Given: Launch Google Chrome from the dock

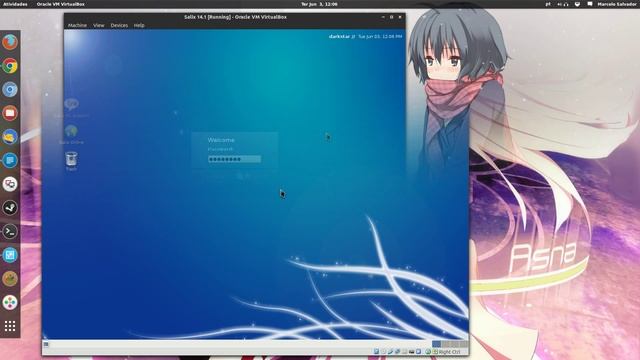Looking at the screenshot, I should [x=10, y=66].
